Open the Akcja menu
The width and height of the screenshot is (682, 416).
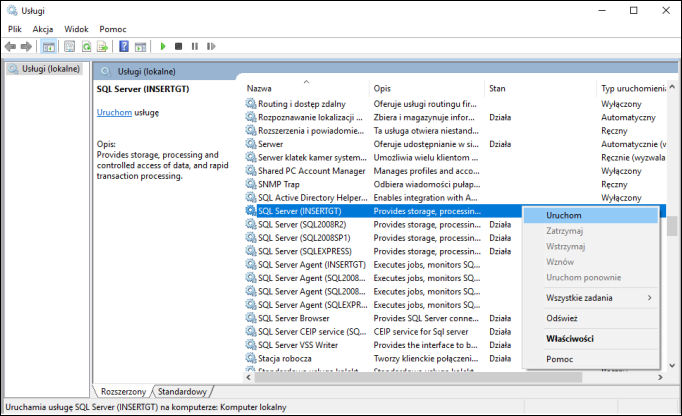pos(43,29)
